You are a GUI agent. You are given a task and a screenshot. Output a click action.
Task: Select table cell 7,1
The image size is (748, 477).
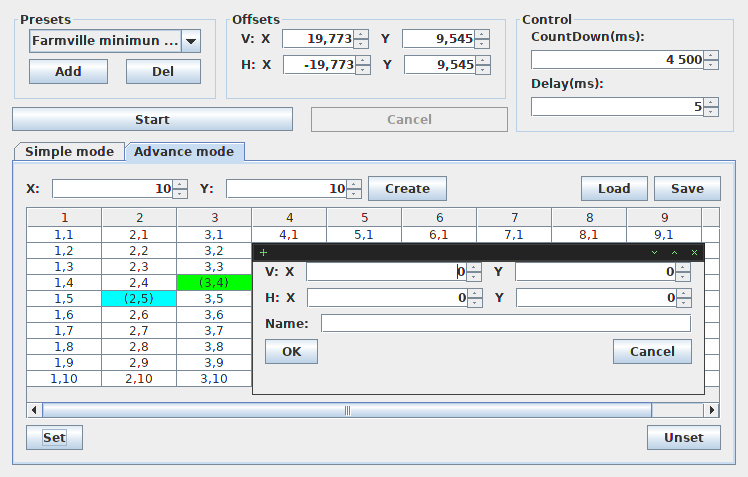514,235
